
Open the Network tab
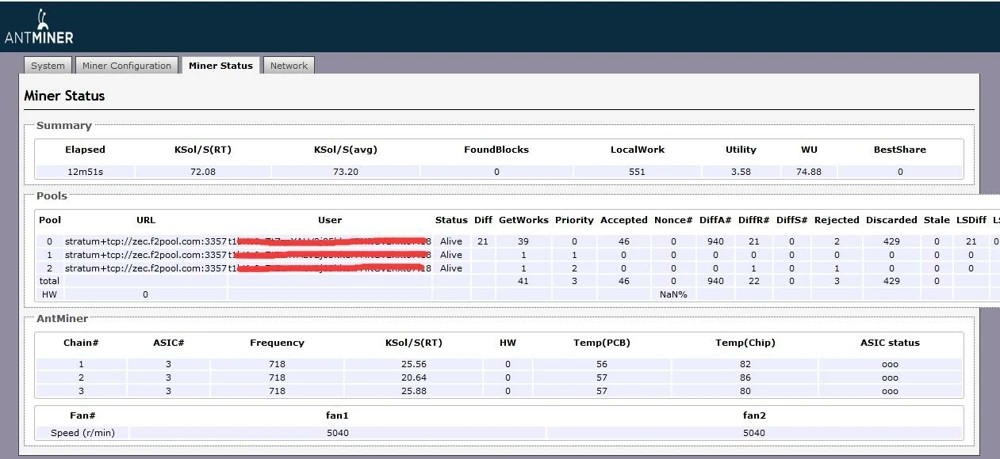pyautogui.click(x=289, y=66)
